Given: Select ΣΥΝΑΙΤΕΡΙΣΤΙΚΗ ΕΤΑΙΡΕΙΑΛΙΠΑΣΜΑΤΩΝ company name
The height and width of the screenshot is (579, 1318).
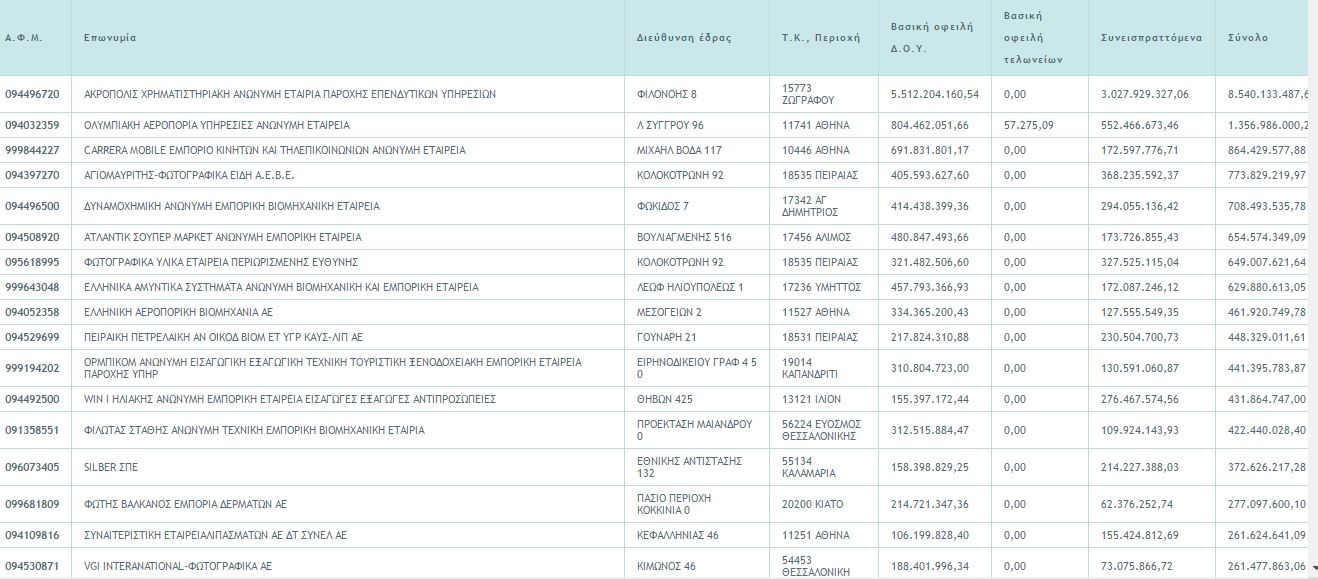Looking at the screenshot, I should coord(215,535).
